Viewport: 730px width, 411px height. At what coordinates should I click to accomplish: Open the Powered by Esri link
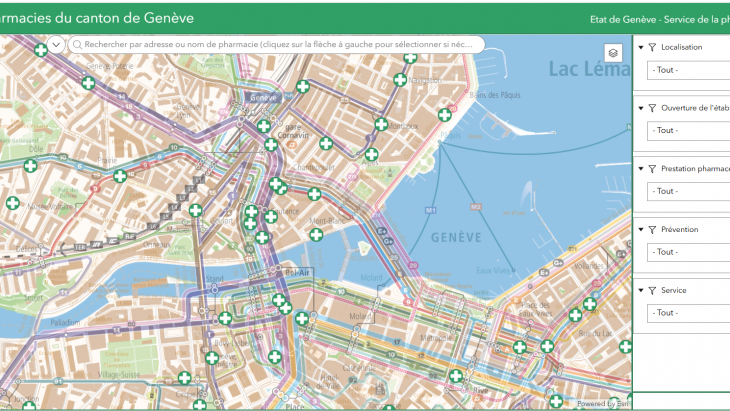602,404
